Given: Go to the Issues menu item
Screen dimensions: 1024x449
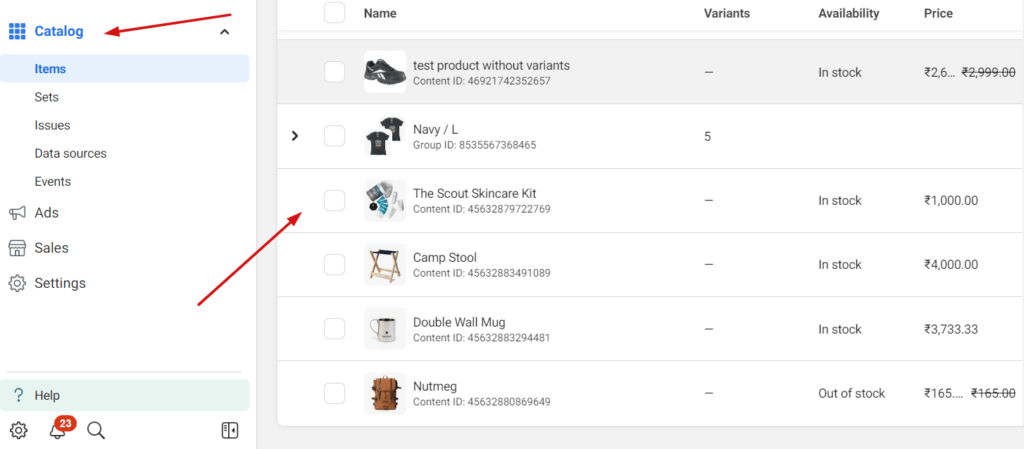Looking at the screenshot, I should coord(52,125).
